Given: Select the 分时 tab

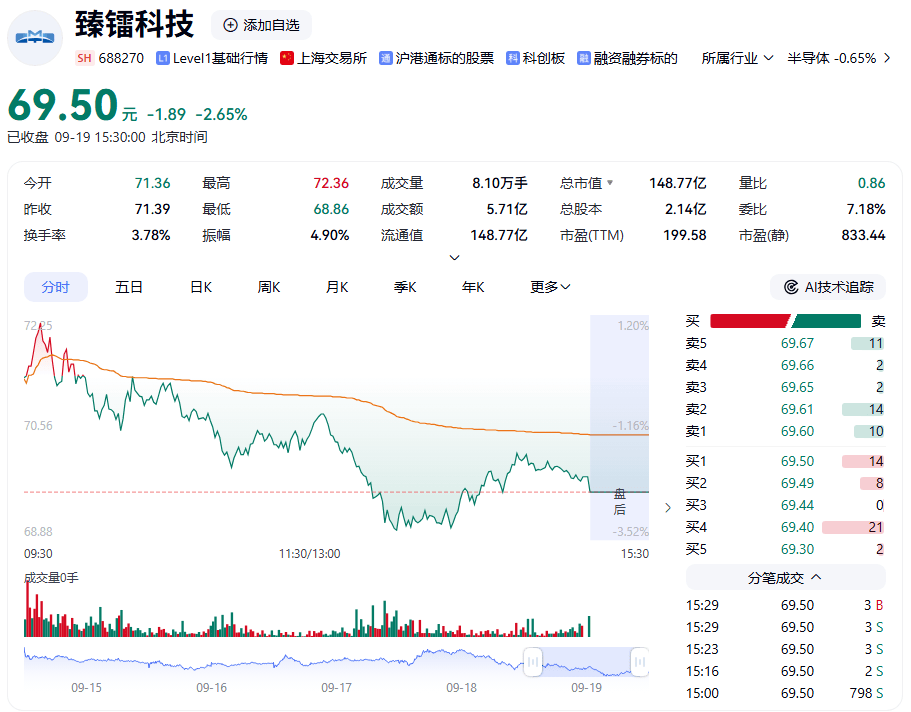Looking at the screenshot, I should (56, 287).
